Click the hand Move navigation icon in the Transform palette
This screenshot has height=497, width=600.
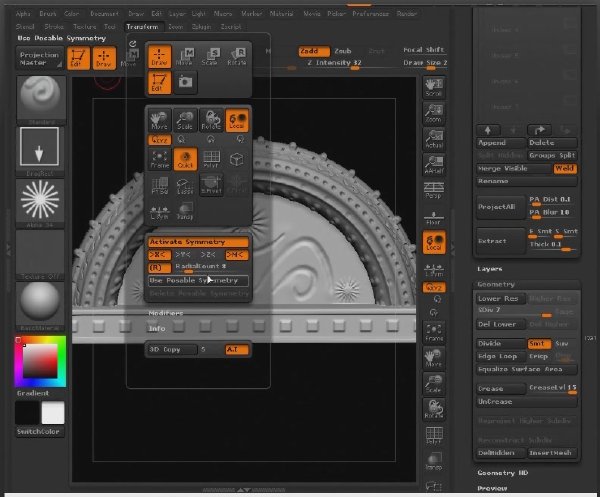click(x=159, y=121)
